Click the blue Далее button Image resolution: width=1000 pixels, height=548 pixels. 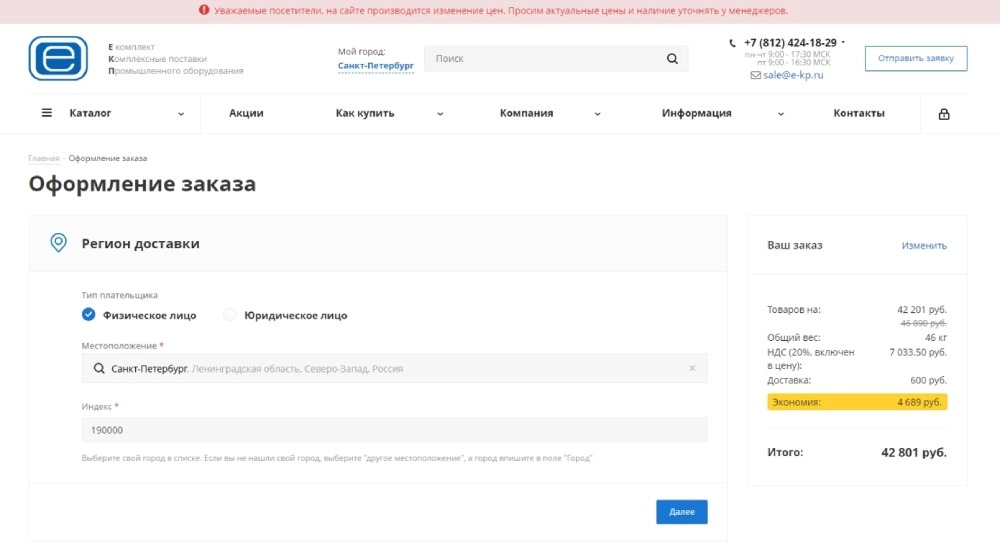(x=682, y=512)
